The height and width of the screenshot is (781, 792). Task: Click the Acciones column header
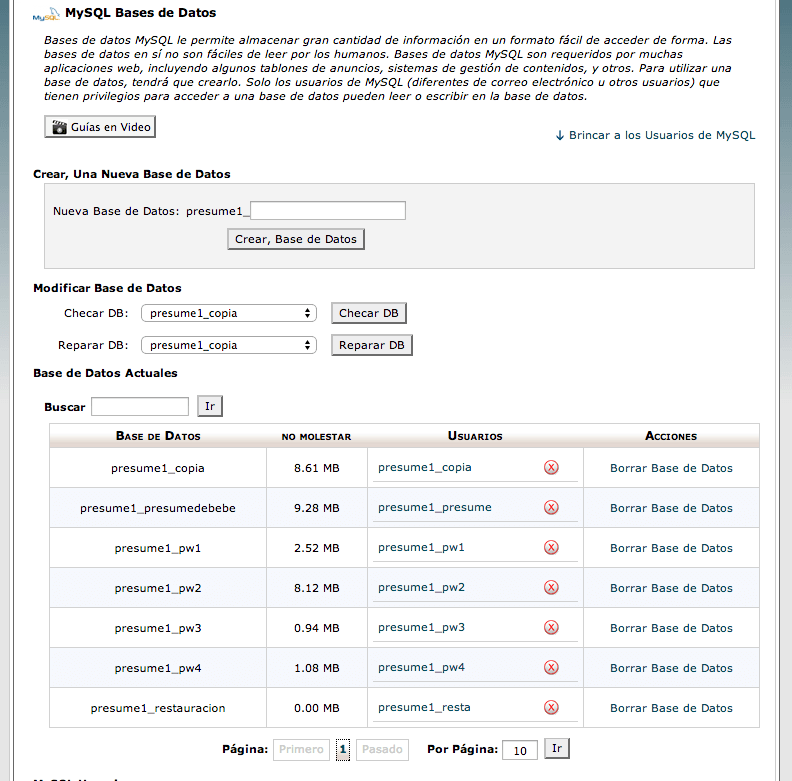671,436
